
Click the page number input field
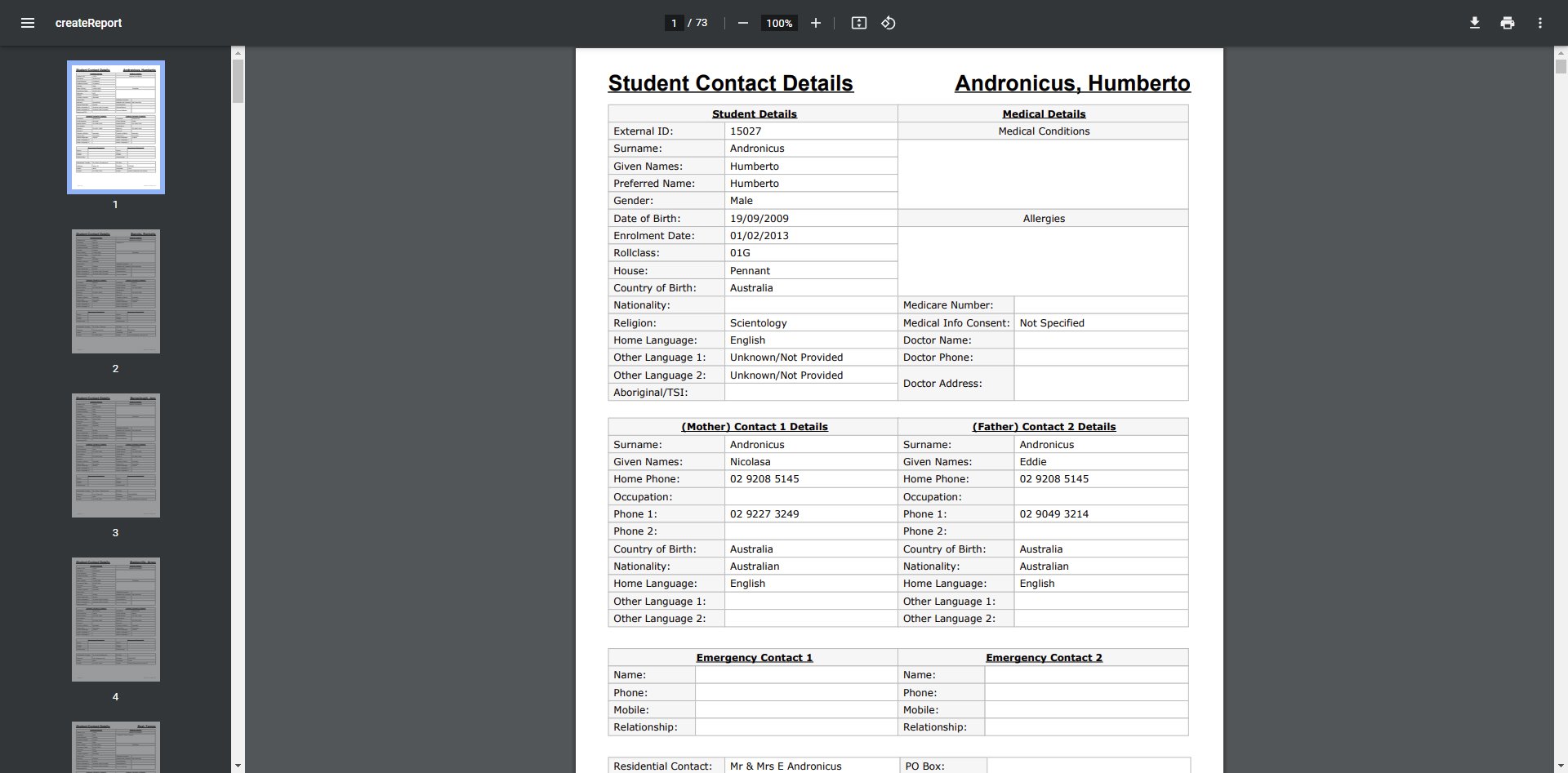[674, 23]
